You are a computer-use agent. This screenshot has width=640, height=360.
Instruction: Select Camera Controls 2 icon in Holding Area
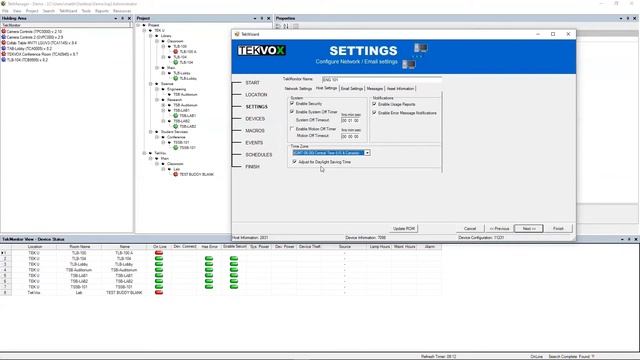[4, 37]
